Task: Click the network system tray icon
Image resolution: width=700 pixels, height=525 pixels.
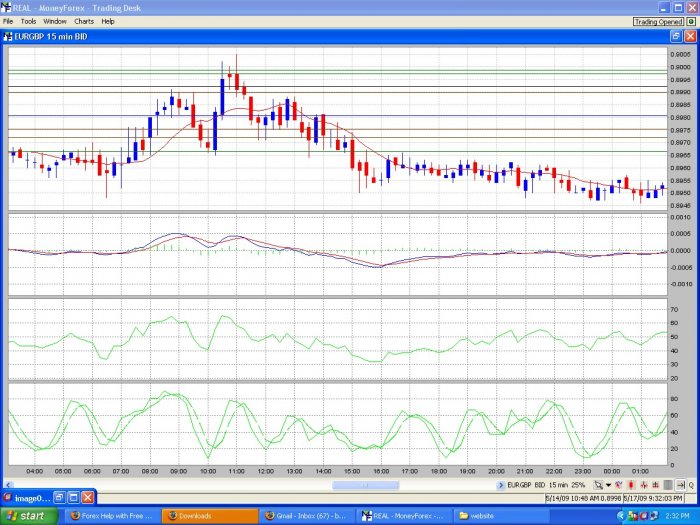Action: 654,516
